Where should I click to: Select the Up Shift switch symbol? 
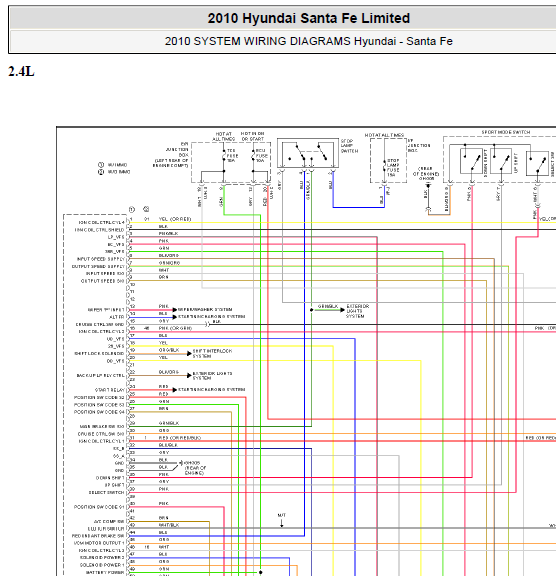click(501, 161)
